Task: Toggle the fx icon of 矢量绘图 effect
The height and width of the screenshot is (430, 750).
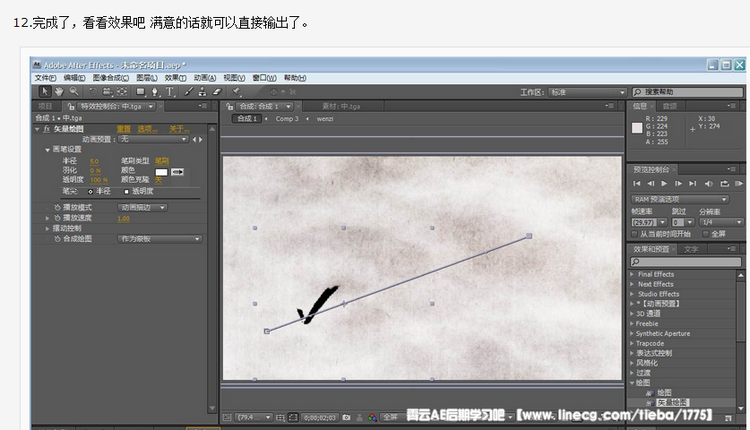Action: pos(47,129)
